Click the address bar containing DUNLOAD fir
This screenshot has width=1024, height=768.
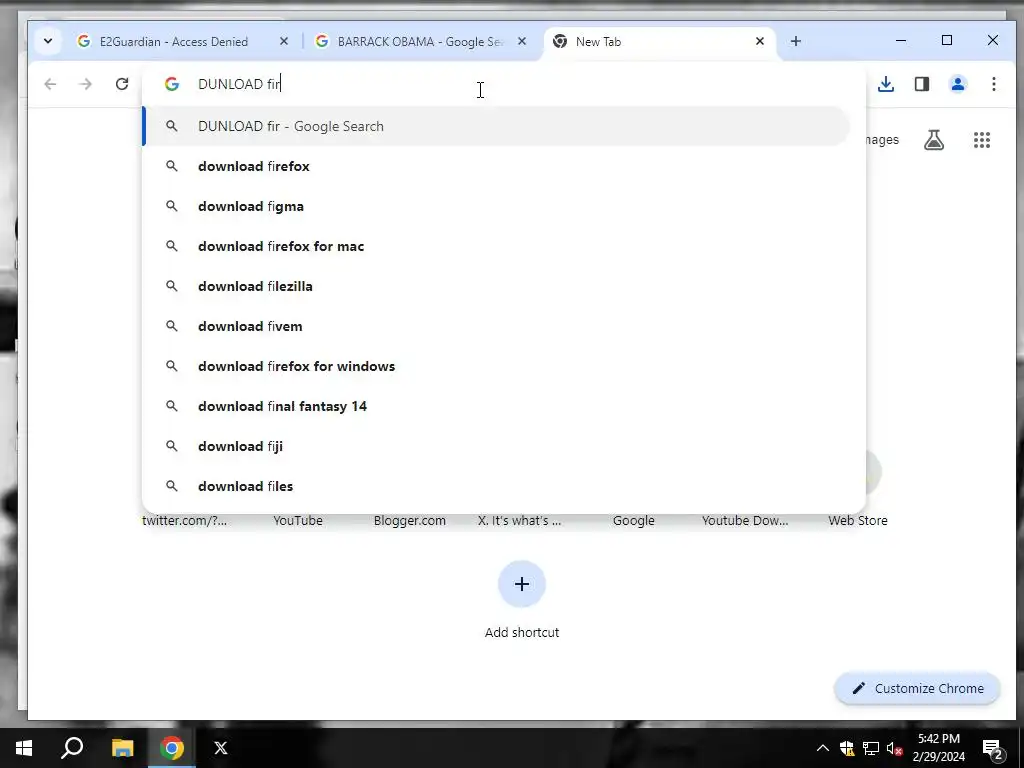pos(504,84)
